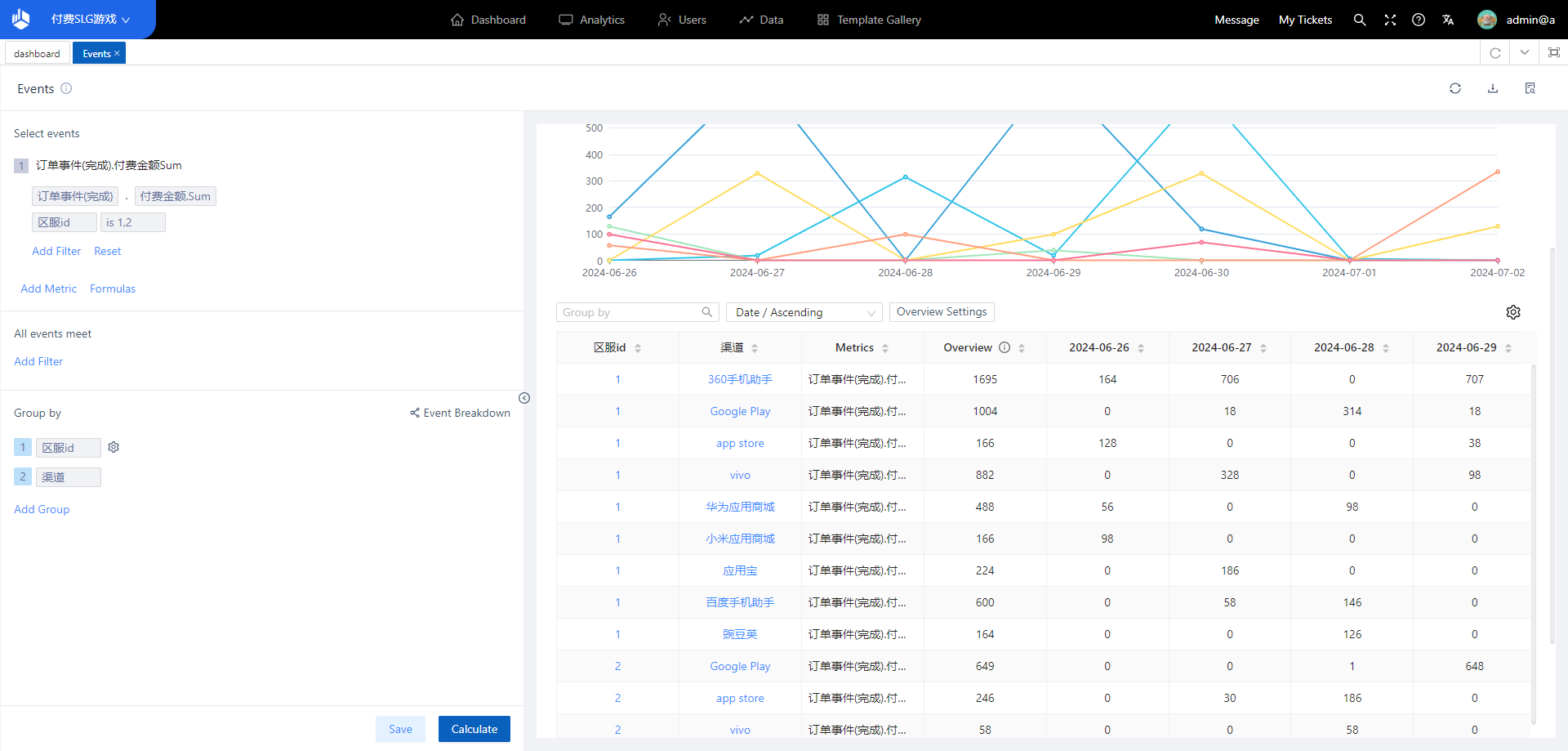Open table settings gear icon
1568x751 pixels.
click(x=1512, y=312)
